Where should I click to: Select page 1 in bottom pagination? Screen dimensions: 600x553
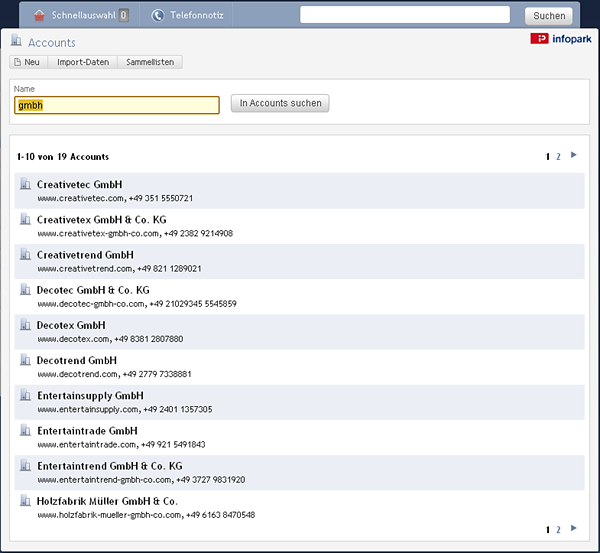(548, 530)
